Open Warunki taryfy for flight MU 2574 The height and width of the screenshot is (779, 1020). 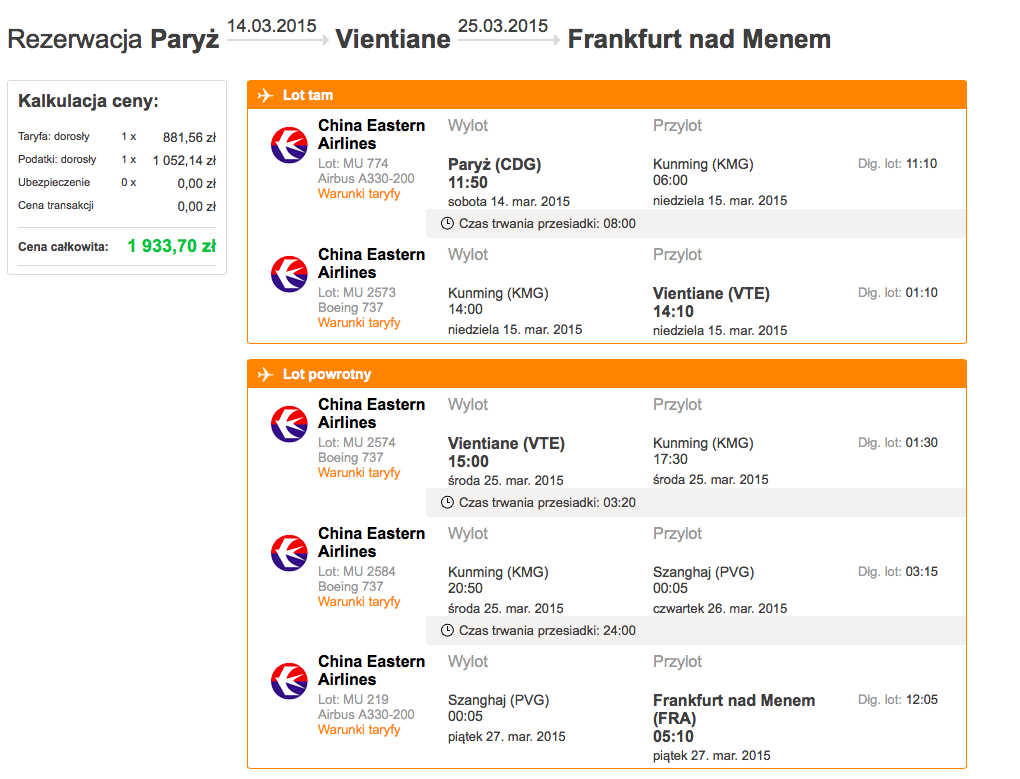pyautogui.click(x=359, y=473)
